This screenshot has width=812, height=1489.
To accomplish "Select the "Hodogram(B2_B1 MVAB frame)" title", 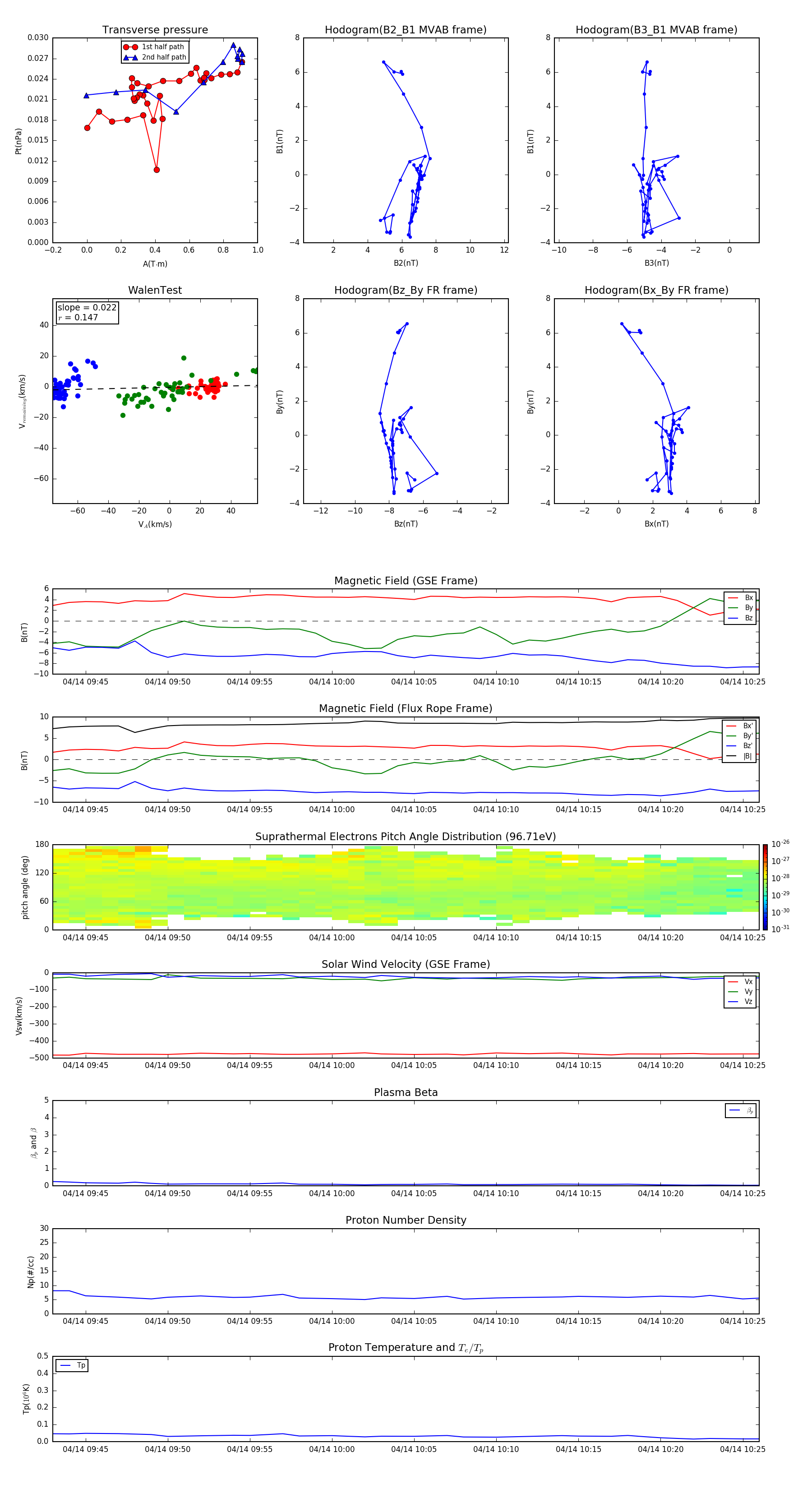I will [406, 30].
